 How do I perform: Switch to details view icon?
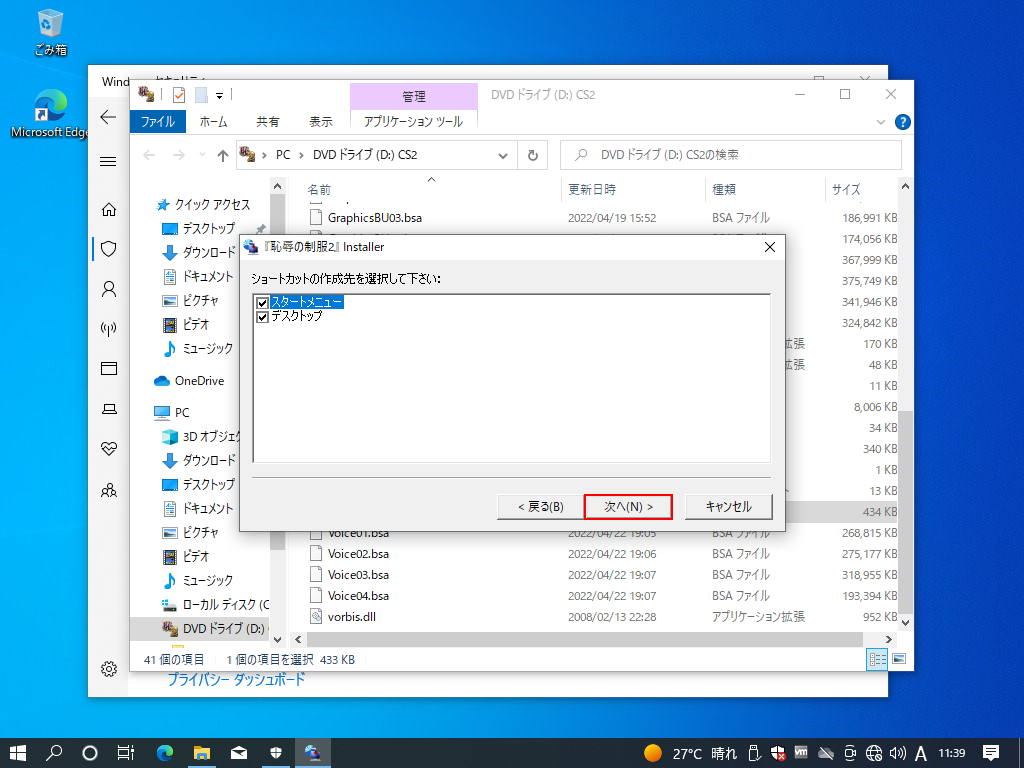(877, 659)
